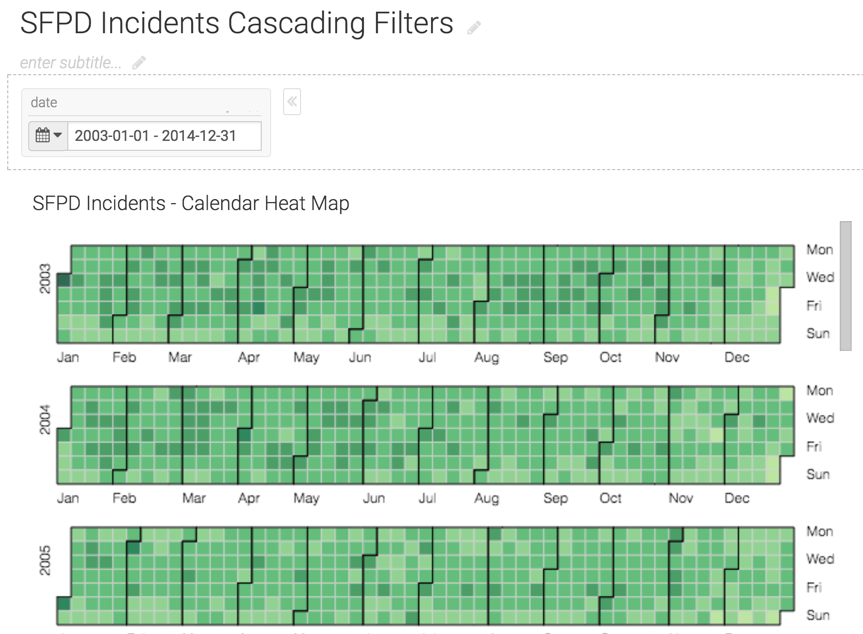Click the Sun weekday label for 2004
The height and width of the screenshot is (634, 863).
(x=818, y=474)
